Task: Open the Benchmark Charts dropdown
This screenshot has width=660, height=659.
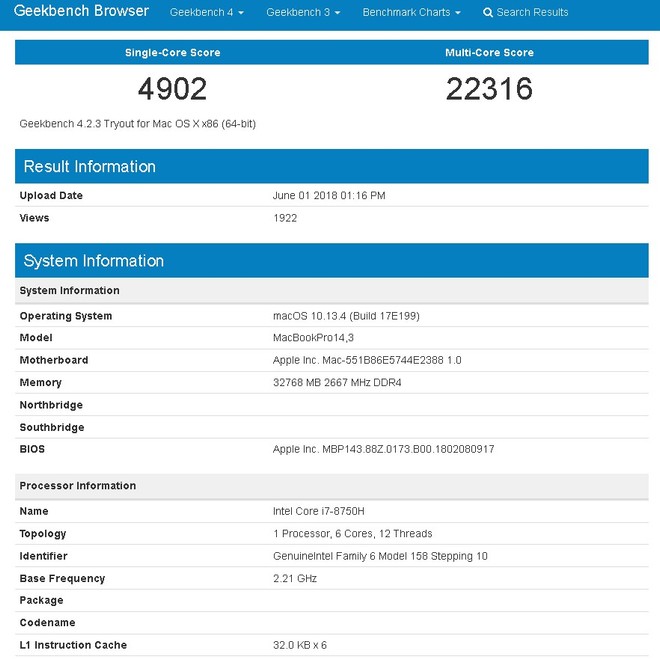Action: pos(411,13)
